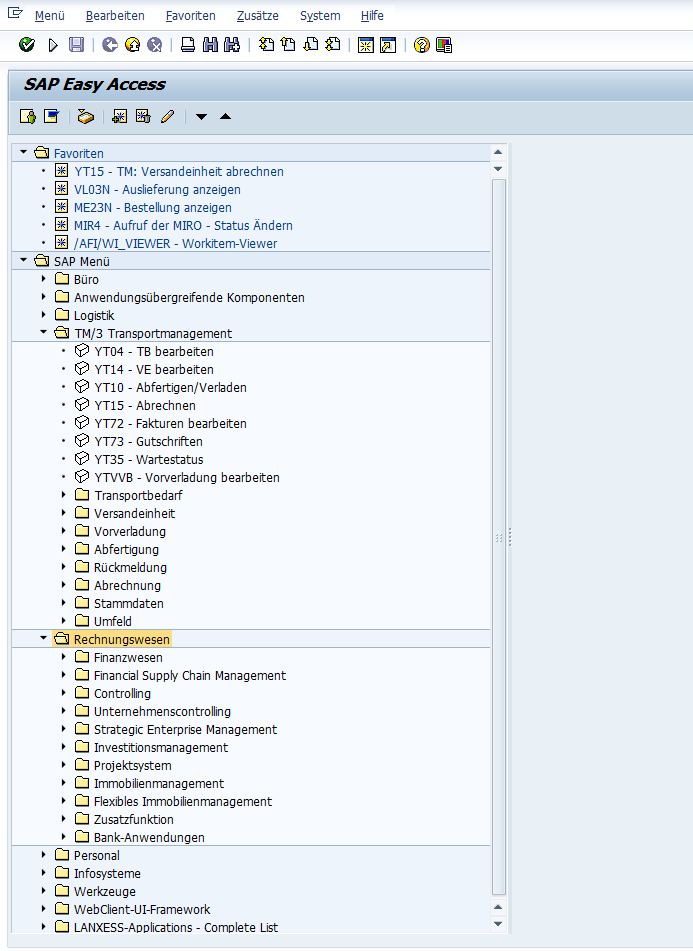Viewport: 693px width, 951px height.
Task: Click the Print icon
Action: (x=188, y=44)
